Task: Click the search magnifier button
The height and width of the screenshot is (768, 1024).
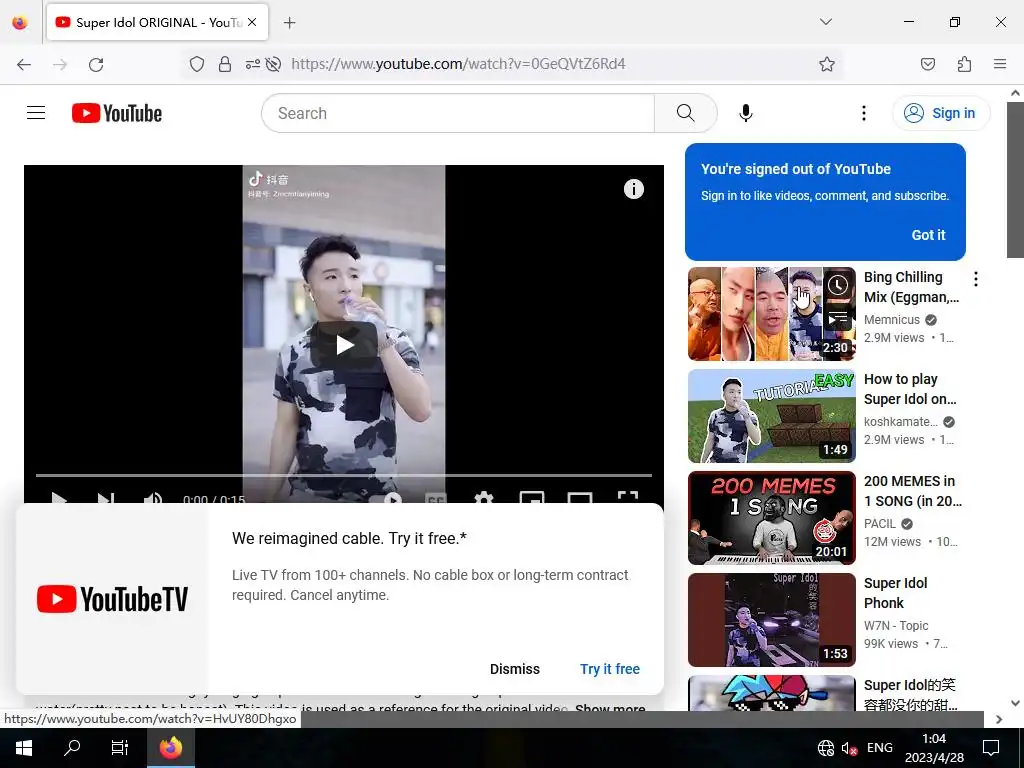Action: coord(685,113)
